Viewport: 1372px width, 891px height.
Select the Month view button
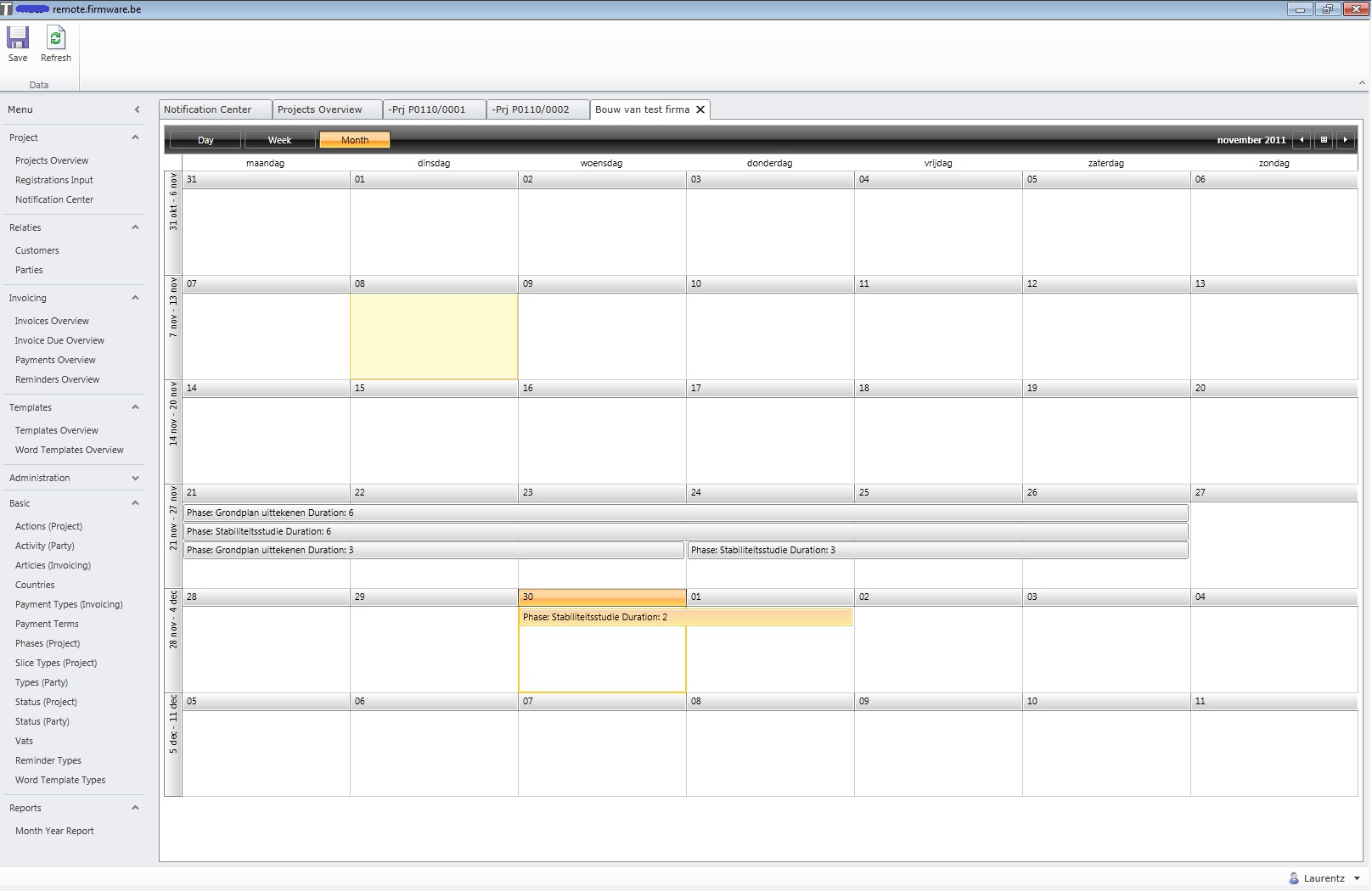[x=355, y=140]
